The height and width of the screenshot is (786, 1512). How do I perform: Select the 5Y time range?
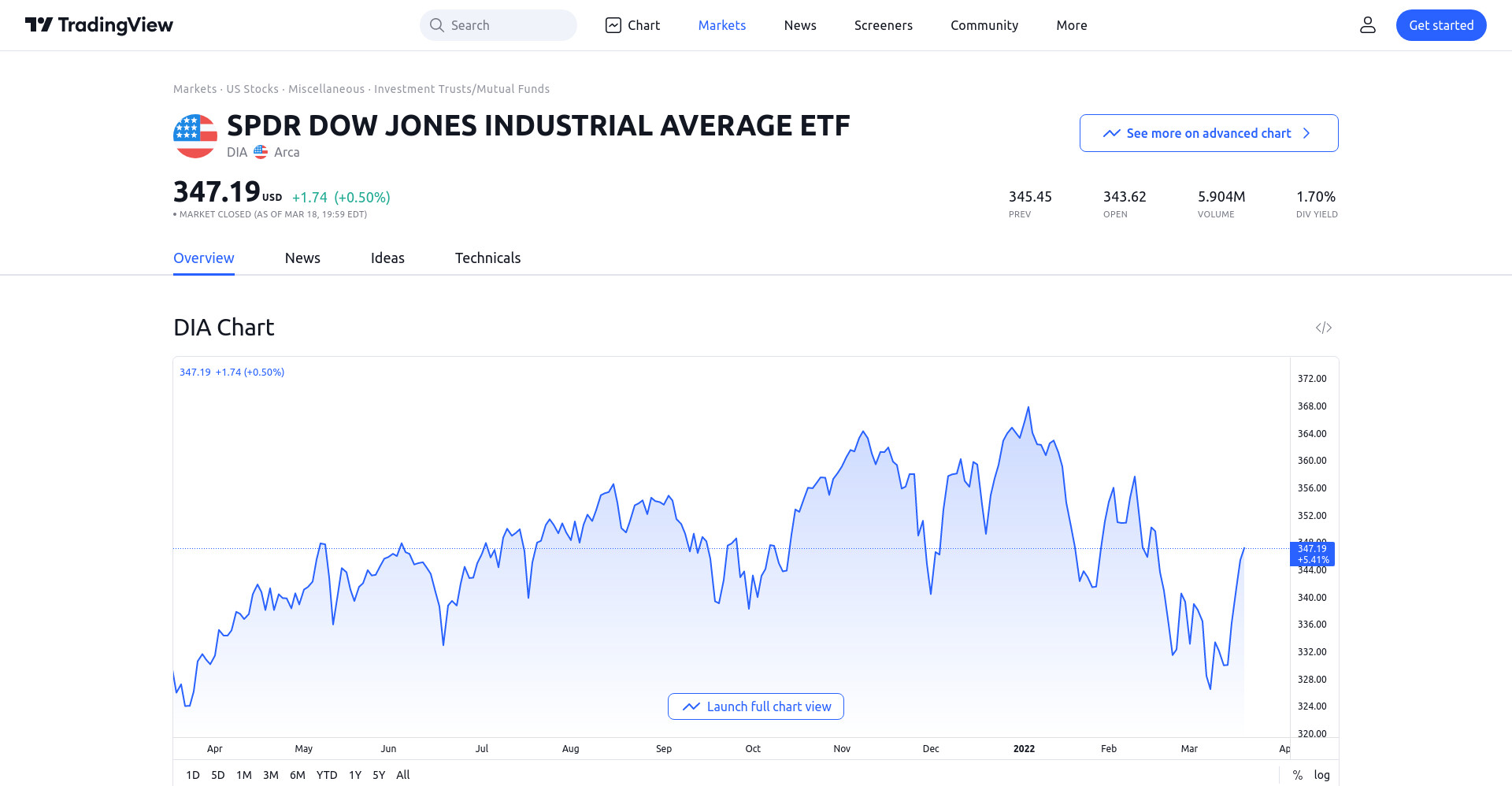pyautogui.click(x=379, y=775)
